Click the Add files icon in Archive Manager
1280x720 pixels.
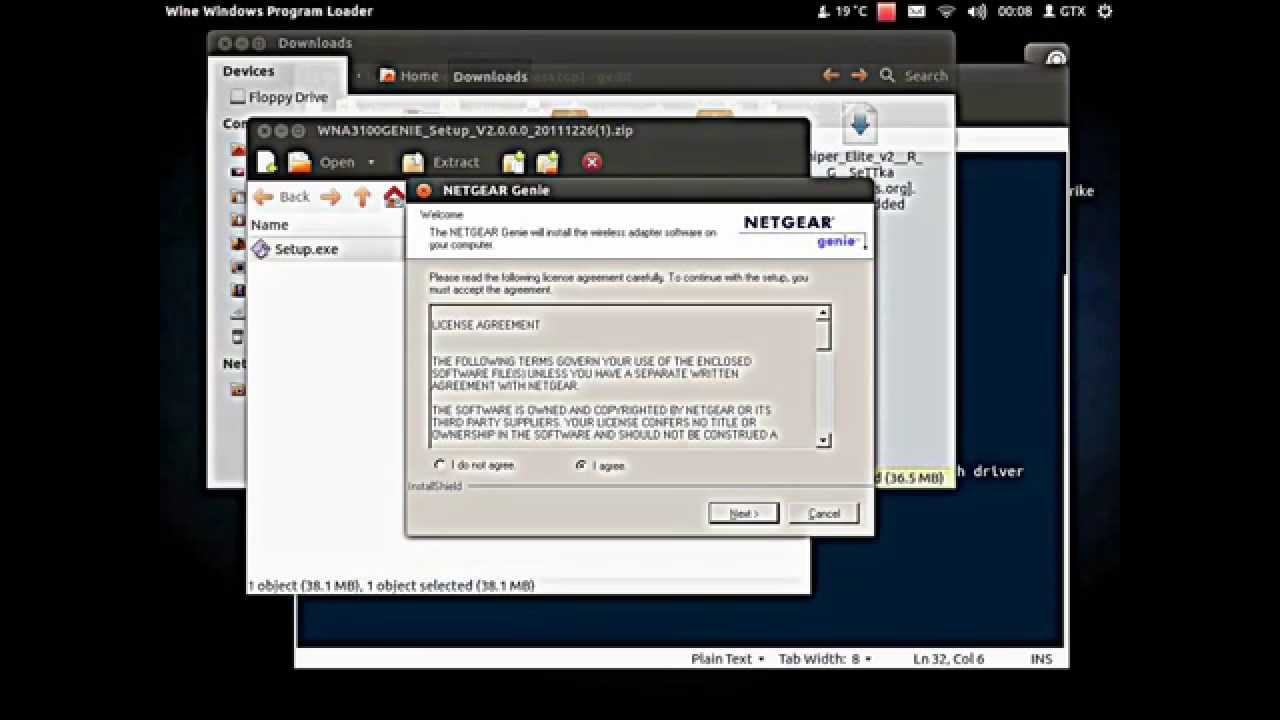(513, 162)
